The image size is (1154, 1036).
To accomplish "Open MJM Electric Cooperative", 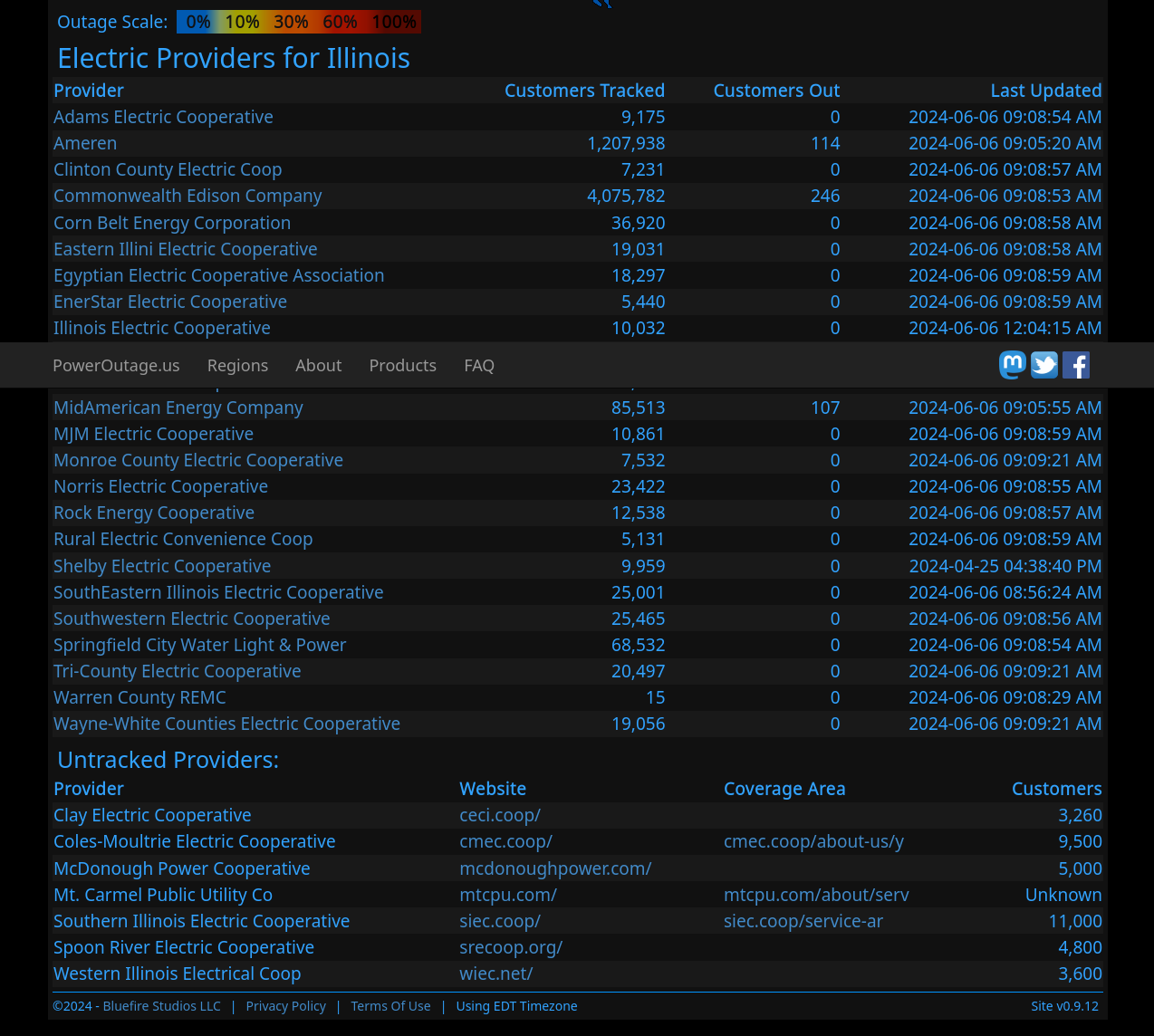I will click(154, 434).
